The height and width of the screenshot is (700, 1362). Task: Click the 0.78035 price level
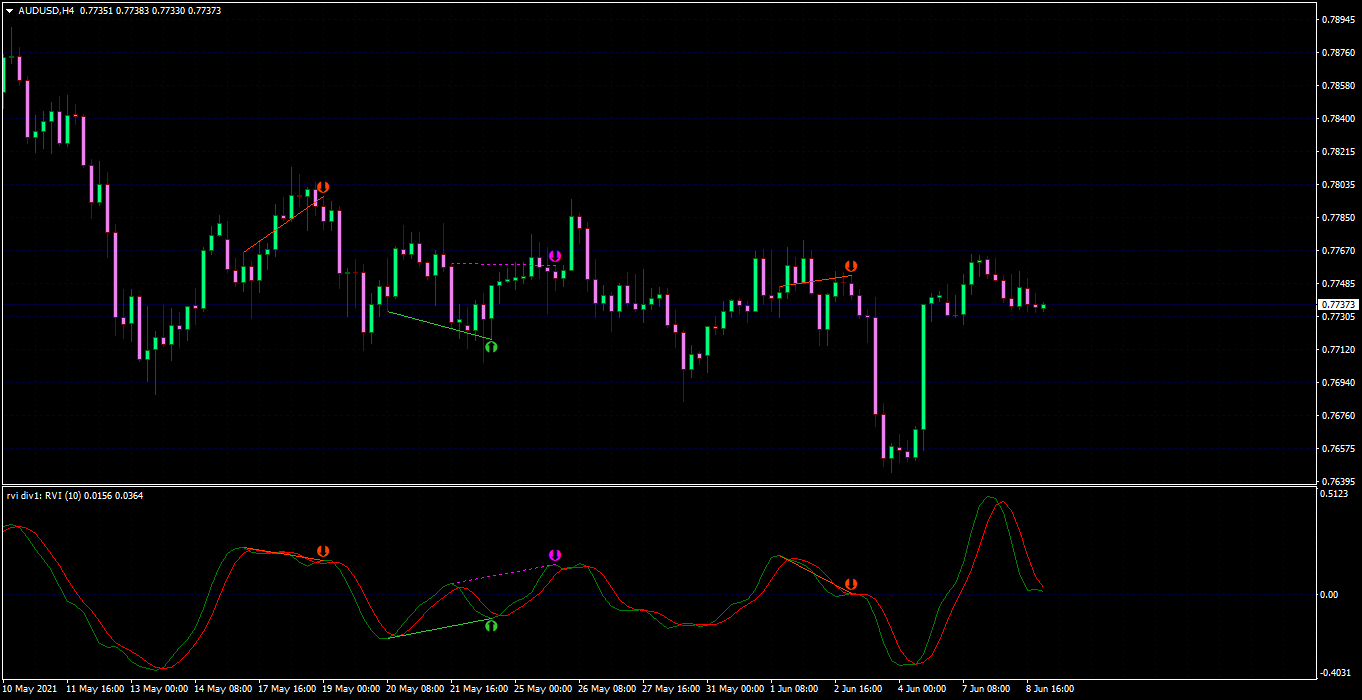pos(1338,185)
